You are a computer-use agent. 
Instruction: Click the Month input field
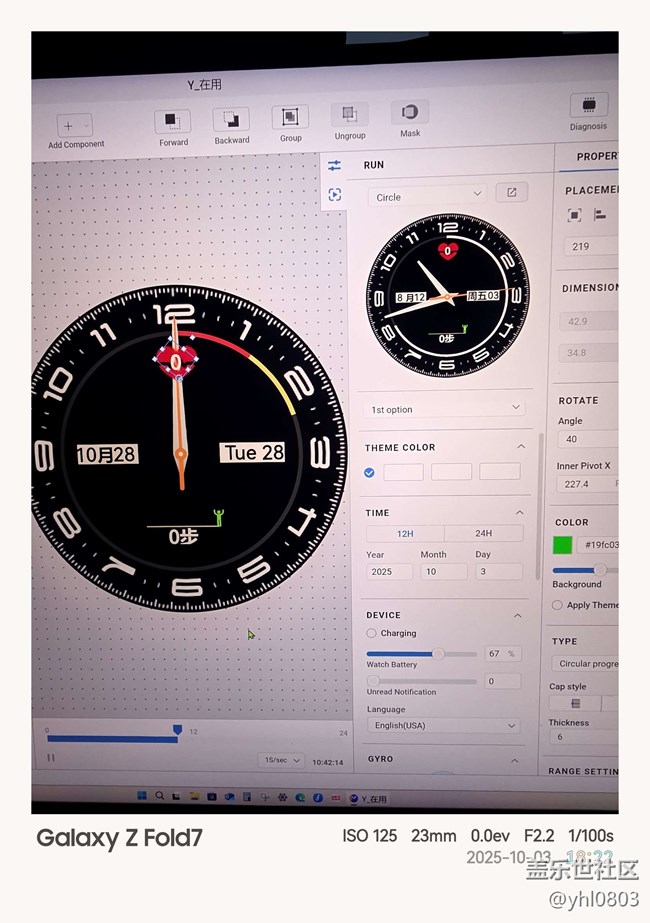click(443, 572)
